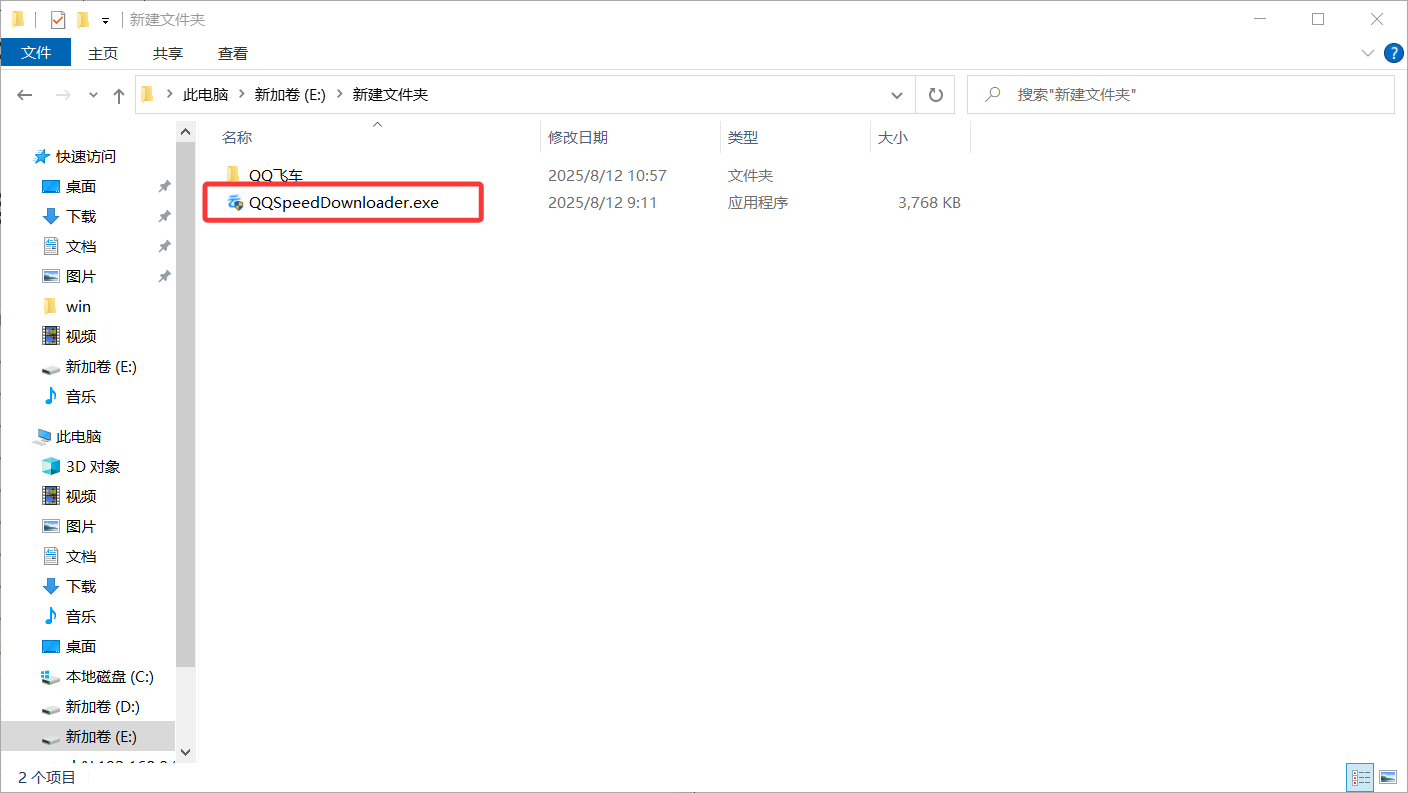Select 此电脑 in the navigation pane
1408x793 pixels.
coord(79,436)
